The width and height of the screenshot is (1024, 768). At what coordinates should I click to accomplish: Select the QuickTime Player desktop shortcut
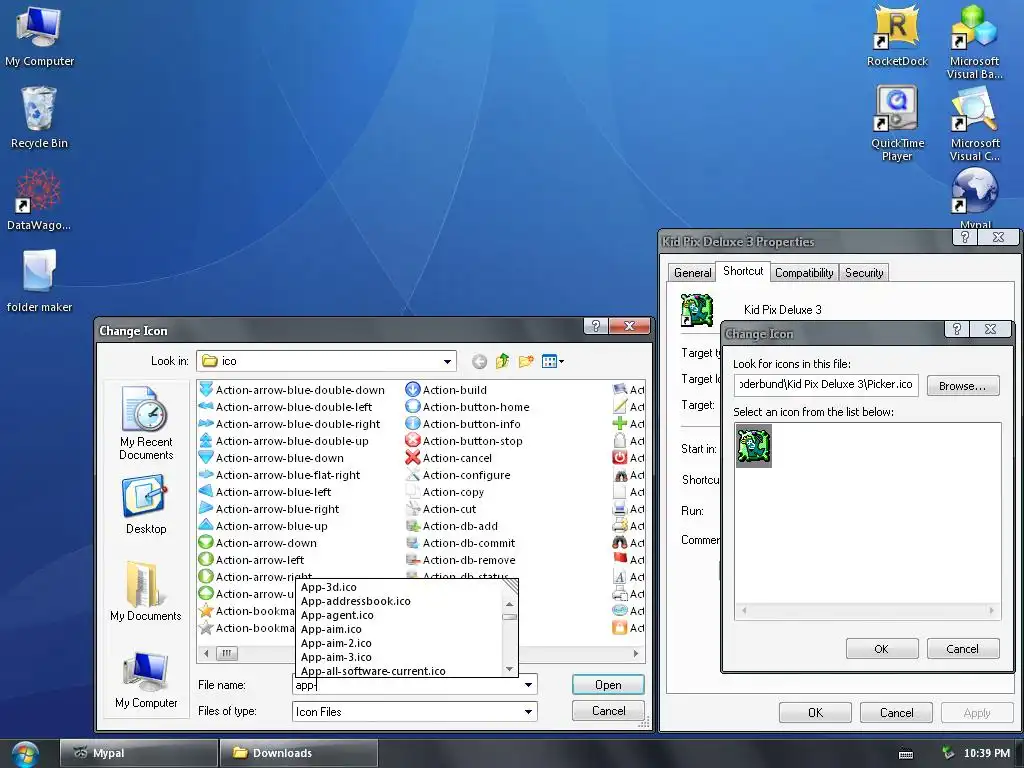coord(897,124)
